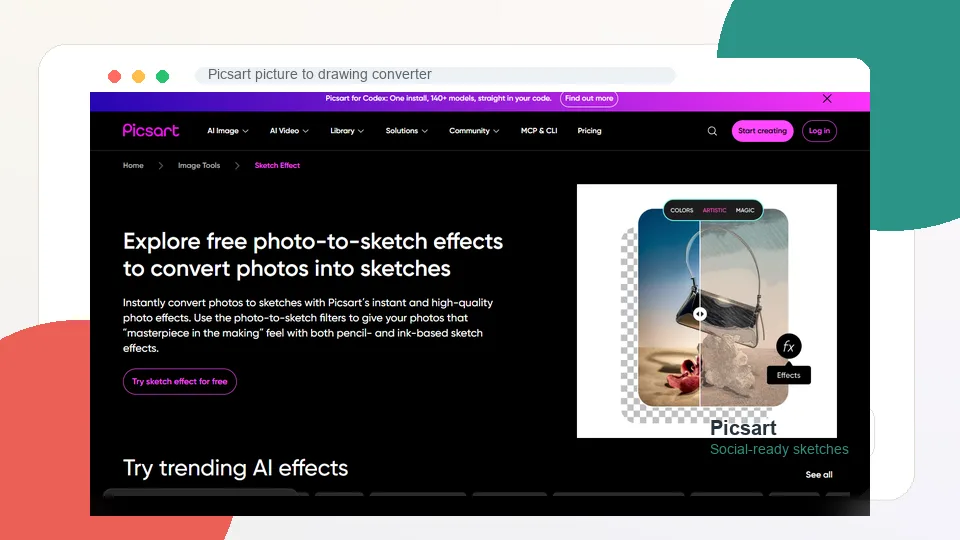Click the Picsart logo

[x=151, y=130]
